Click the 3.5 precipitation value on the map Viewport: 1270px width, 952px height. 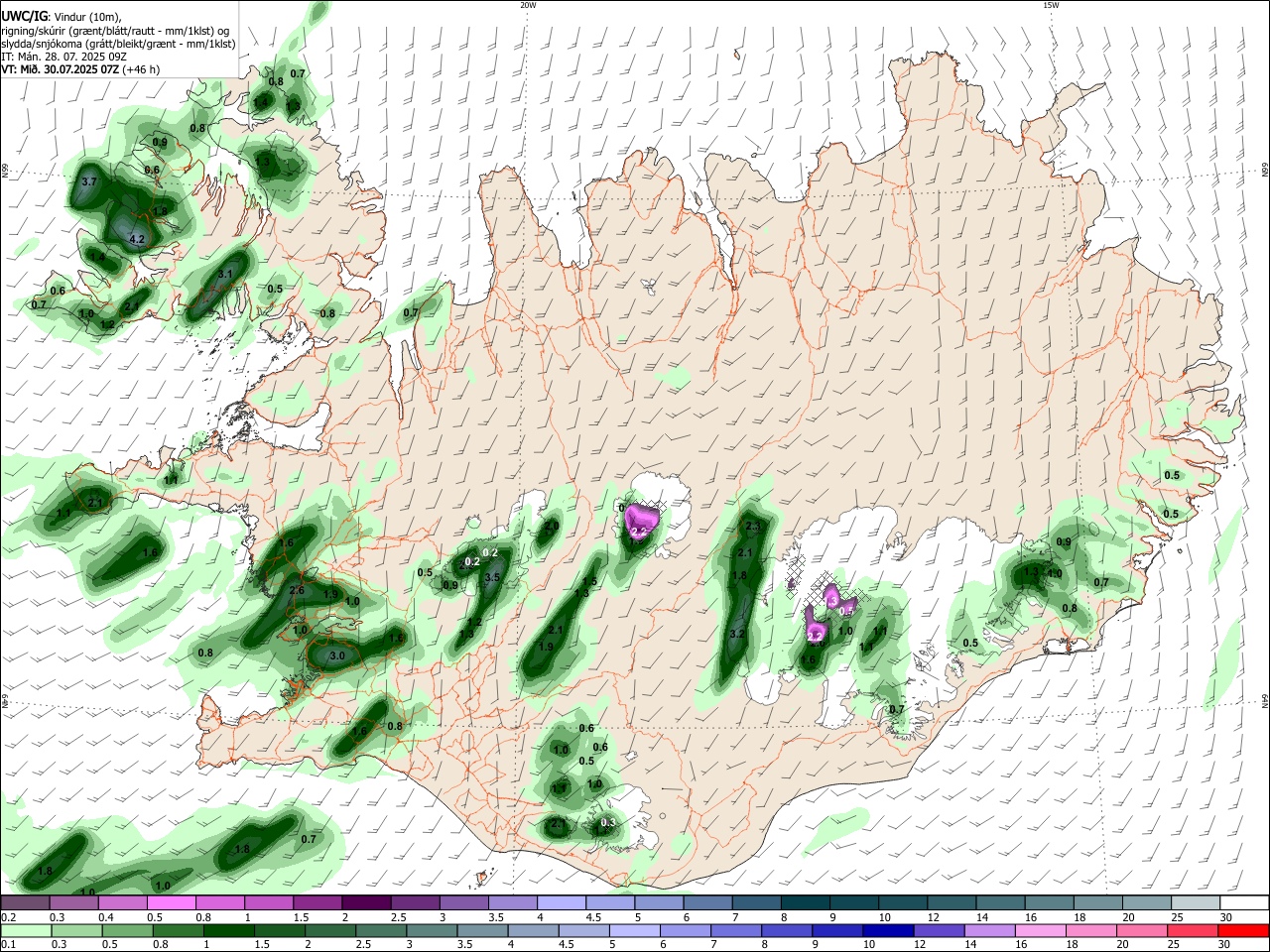click(492, 576)
